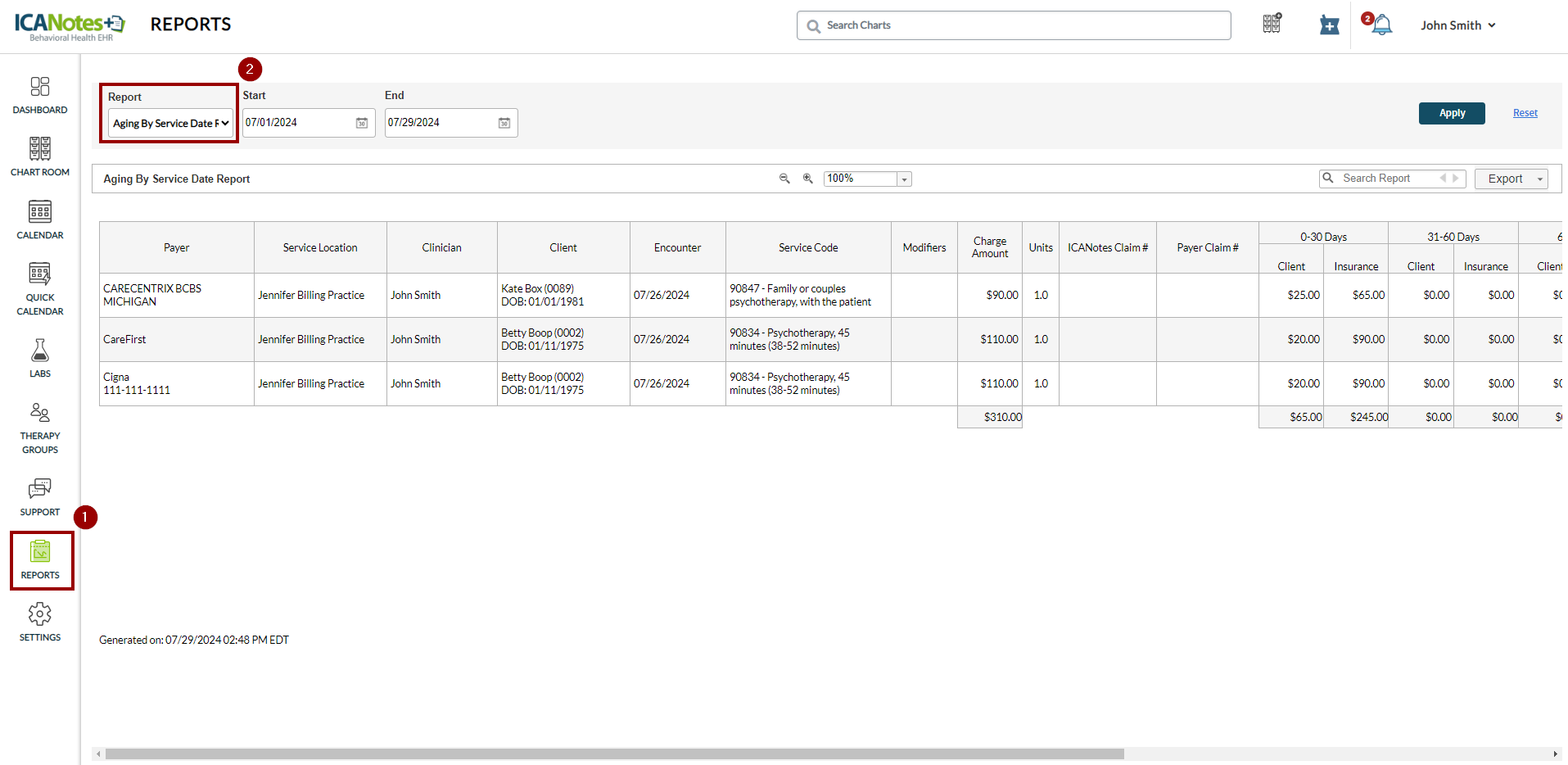
Task: Click the notification bell icon
Action: (x=1381, y=25)
